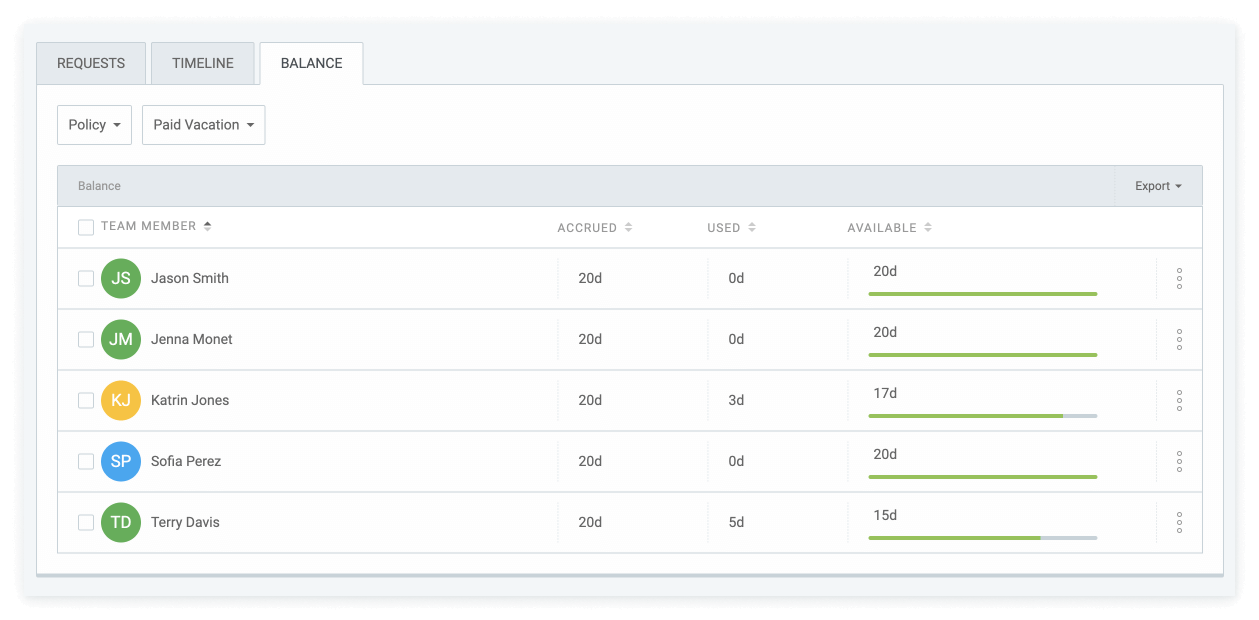This screenshot has width=1259, height=620.
Task: Open the Policy dropdown
Action: click(x=94, y=124)
